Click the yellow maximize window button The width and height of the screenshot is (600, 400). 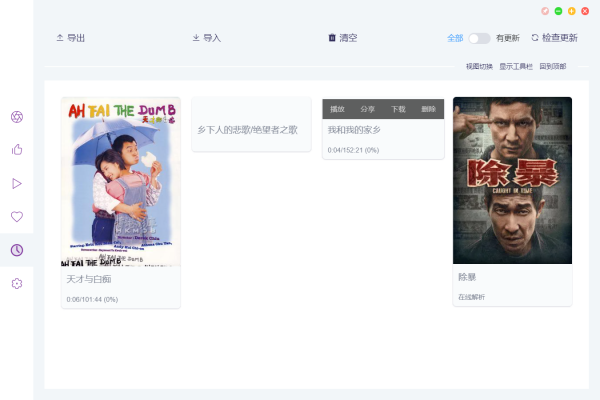(x=572, y=11)
